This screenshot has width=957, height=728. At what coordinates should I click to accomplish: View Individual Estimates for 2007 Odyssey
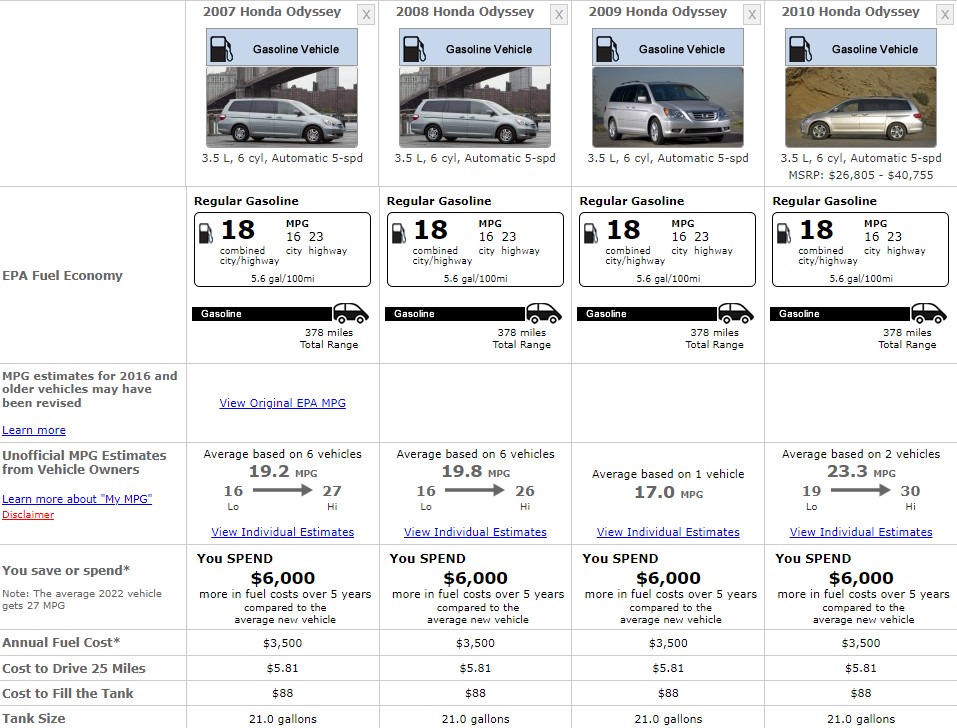[x=283, y=532]
